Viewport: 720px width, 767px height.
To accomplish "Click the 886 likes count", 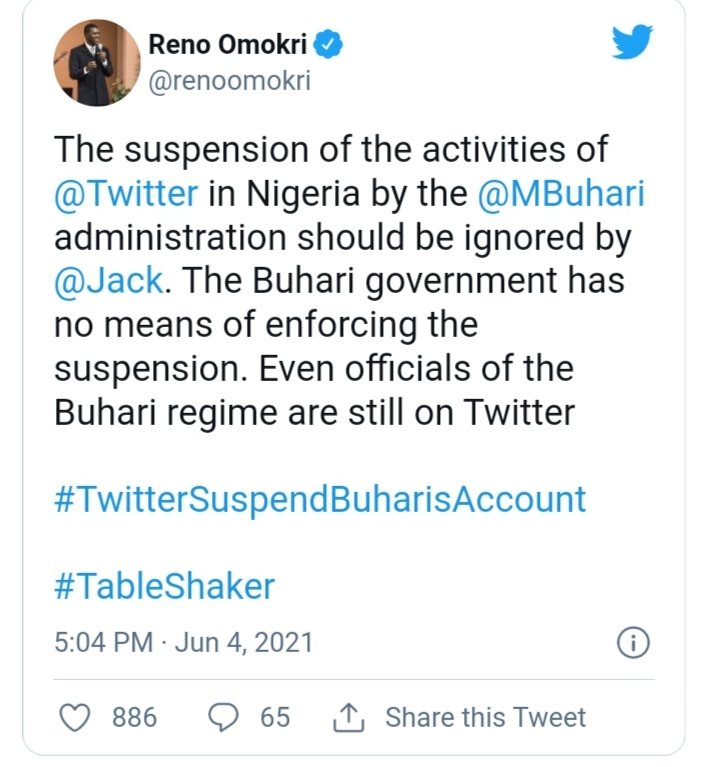I will point(134,717).
